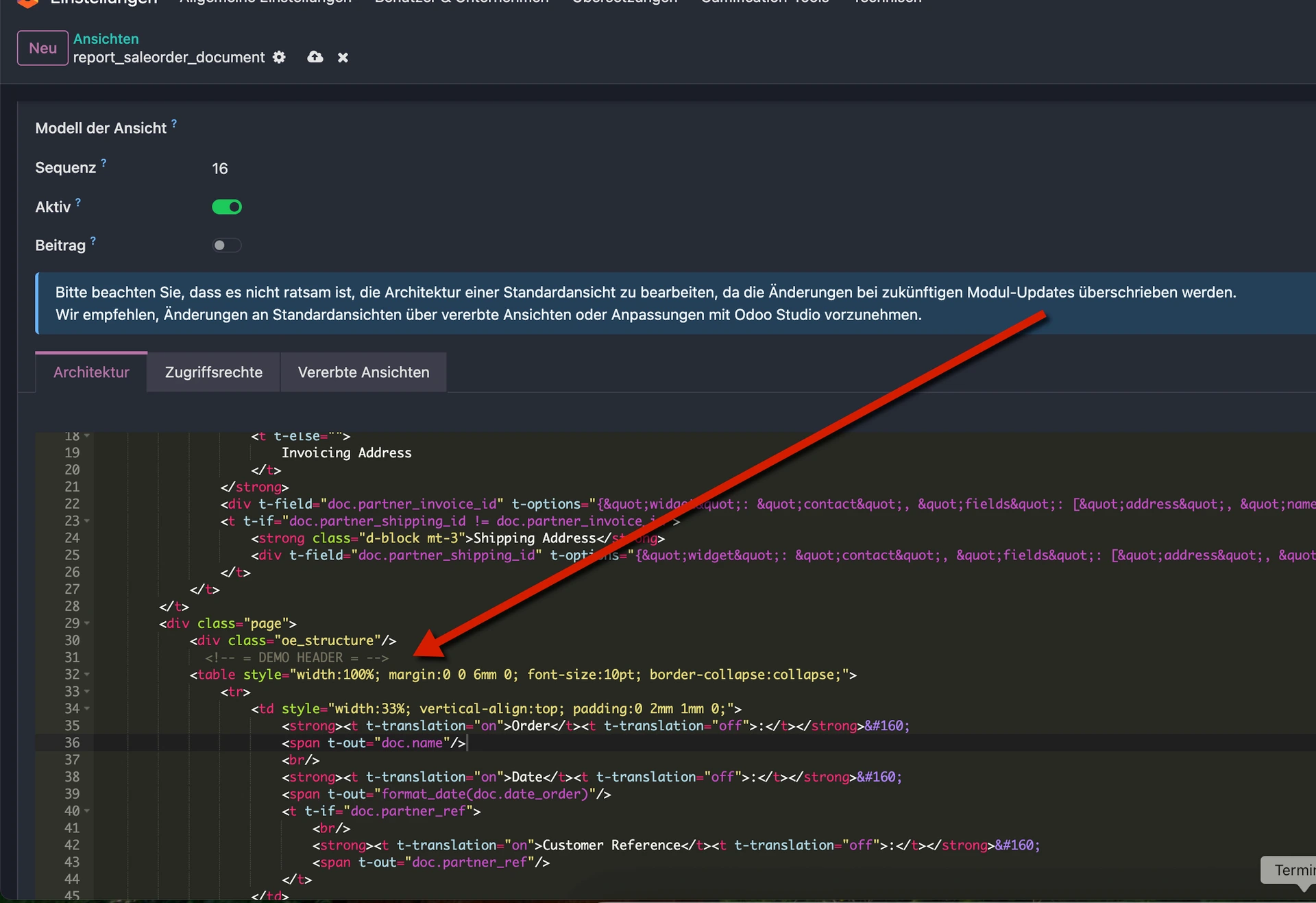Switch to the Zugriffsrechte tab

(213, 372)
